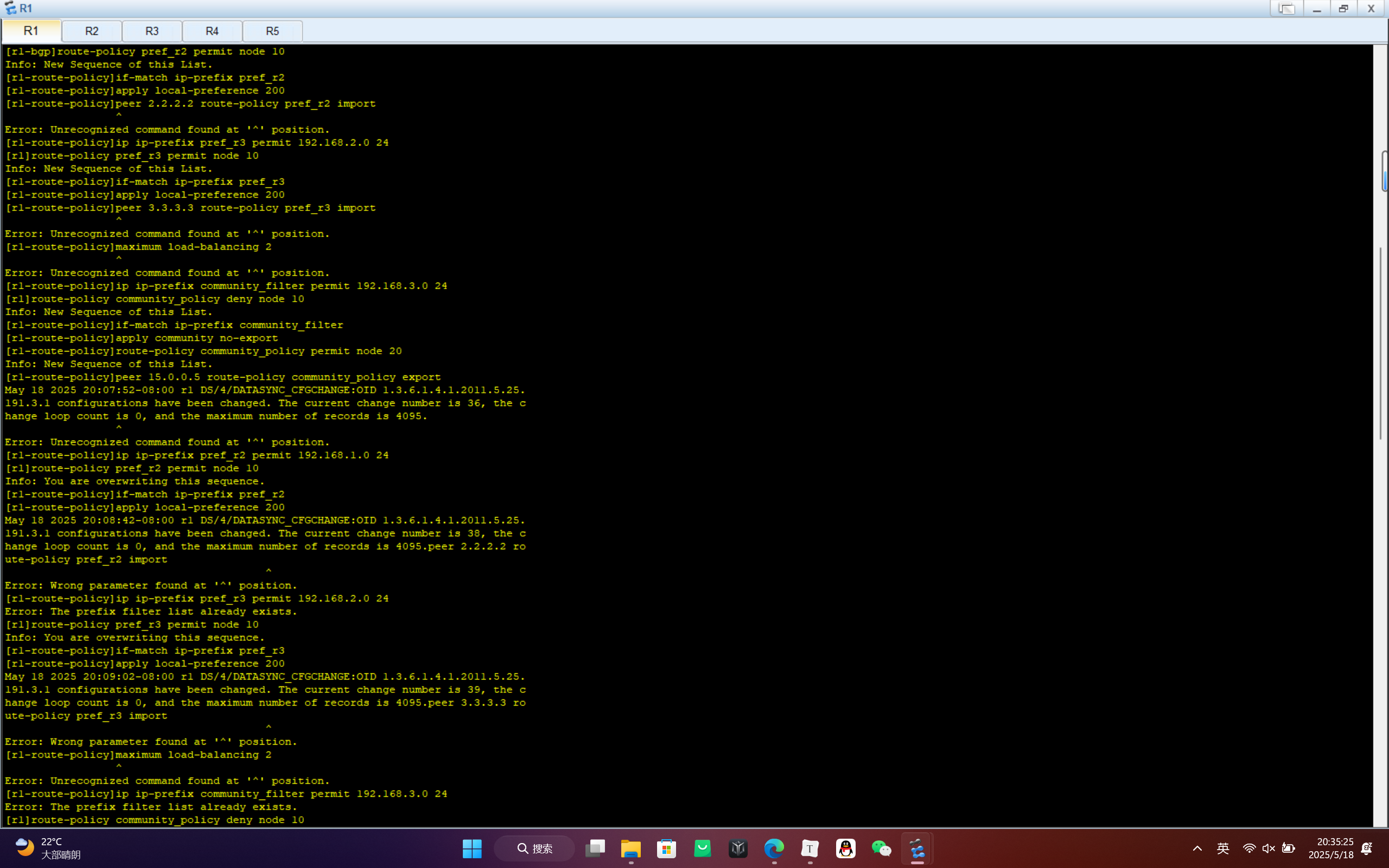
Task: Switch to the R3 router tab
Action: pyautogui.click(x=151, y=31)
